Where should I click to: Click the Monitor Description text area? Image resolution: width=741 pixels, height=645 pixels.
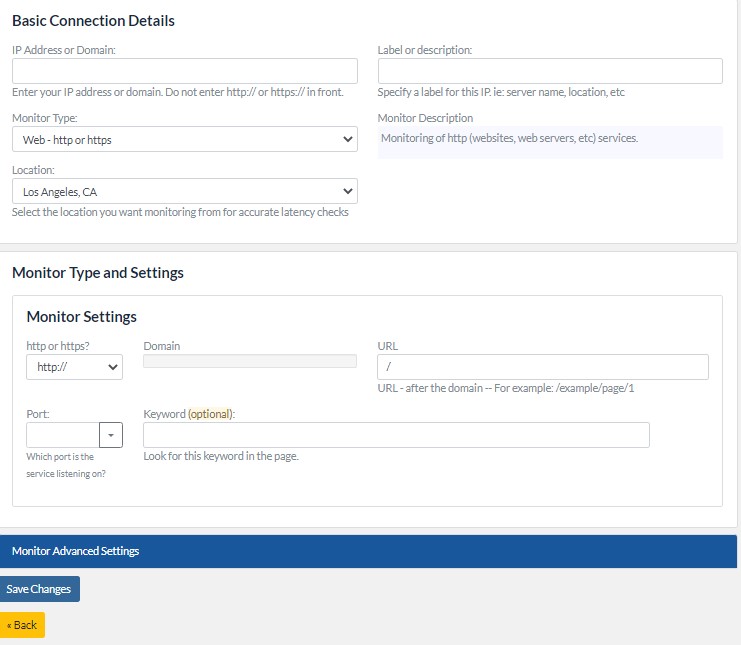click(x=550, y=141)
